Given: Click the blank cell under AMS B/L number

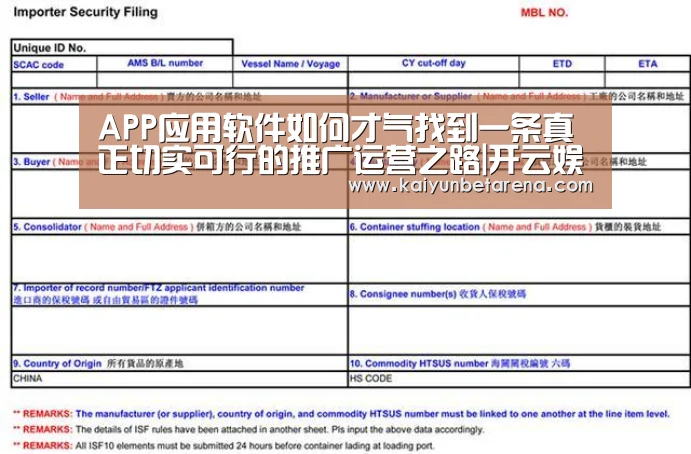Looking at the screenshot, I should point(165,80).
